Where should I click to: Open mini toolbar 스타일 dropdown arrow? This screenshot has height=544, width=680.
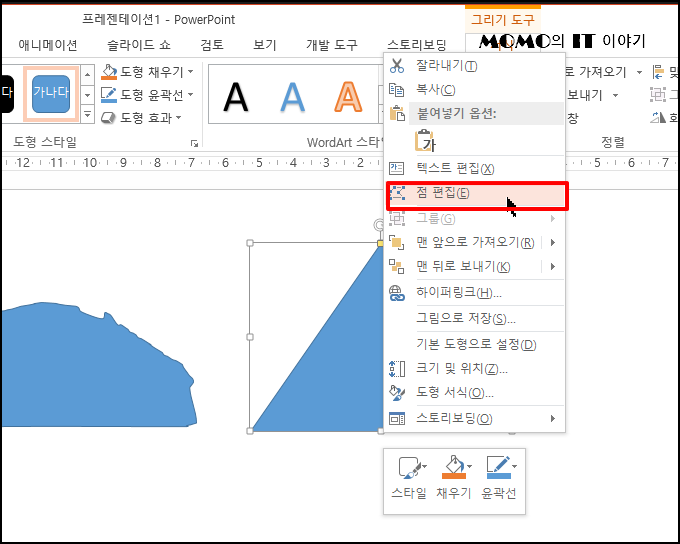pyautogui.click(x=424, y=467)
